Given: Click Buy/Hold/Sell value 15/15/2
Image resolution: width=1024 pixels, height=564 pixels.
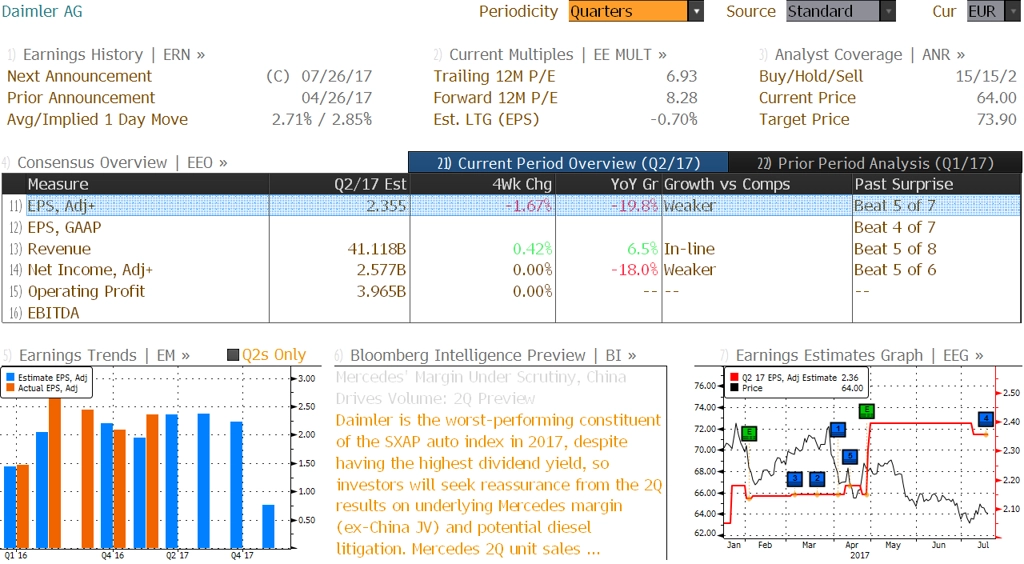Looking at the screenshot, I should 986,76.
